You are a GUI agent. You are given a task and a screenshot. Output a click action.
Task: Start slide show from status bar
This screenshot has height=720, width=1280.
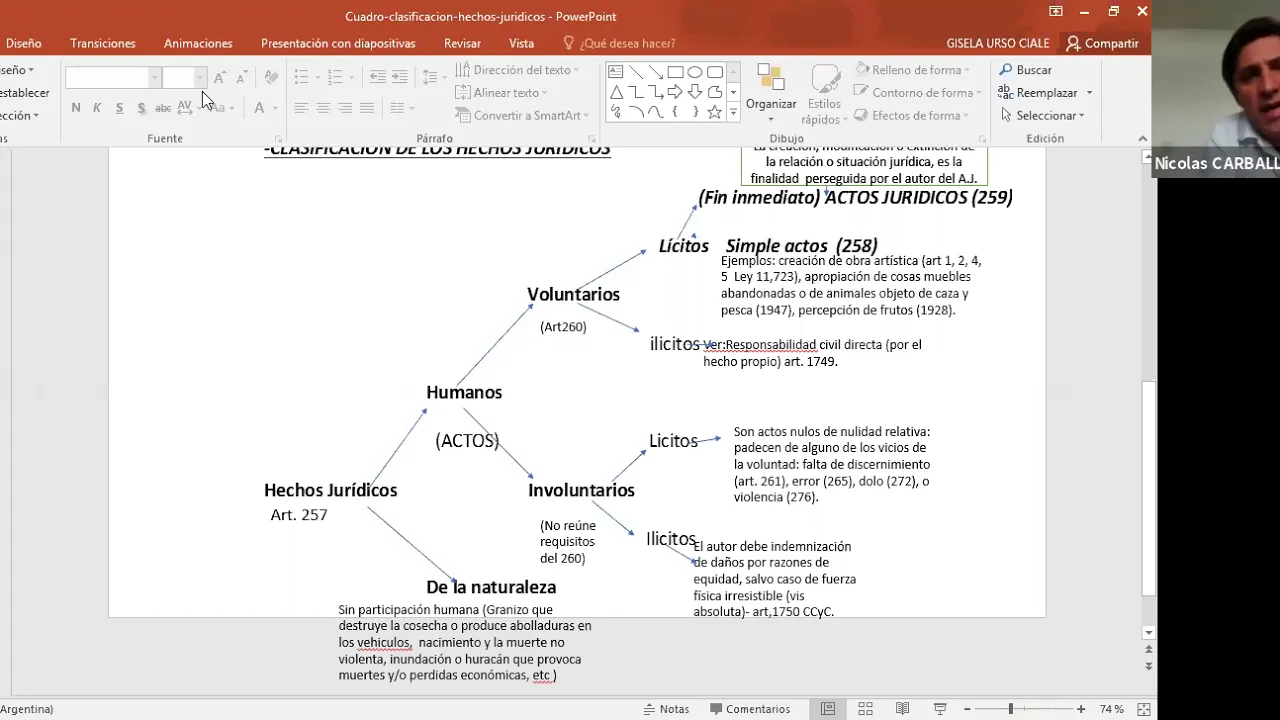point(940,709)
